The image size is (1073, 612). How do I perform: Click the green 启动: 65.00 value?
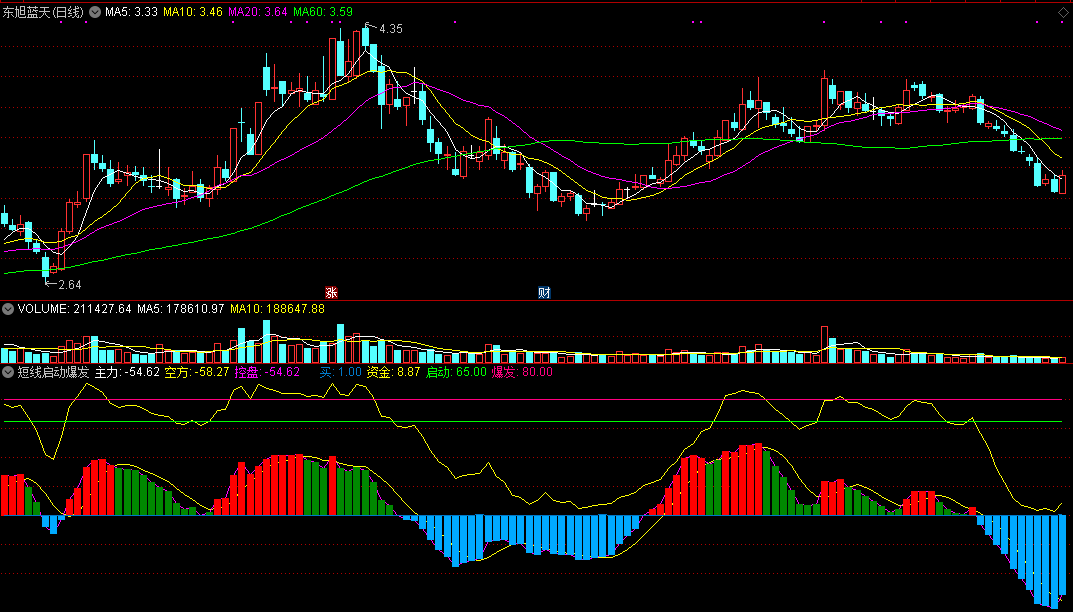point(456,372)
